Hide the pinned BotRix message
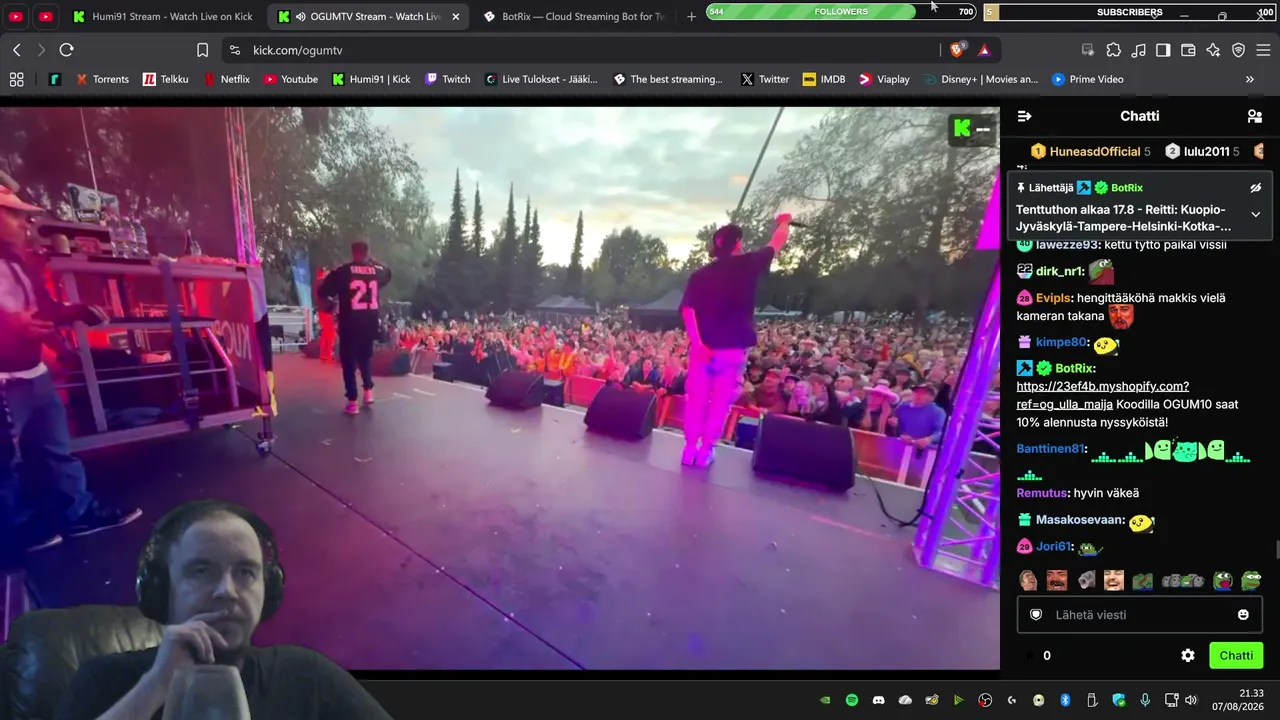This screenshot has width=1280, height=720. (x=1256, y=188)
